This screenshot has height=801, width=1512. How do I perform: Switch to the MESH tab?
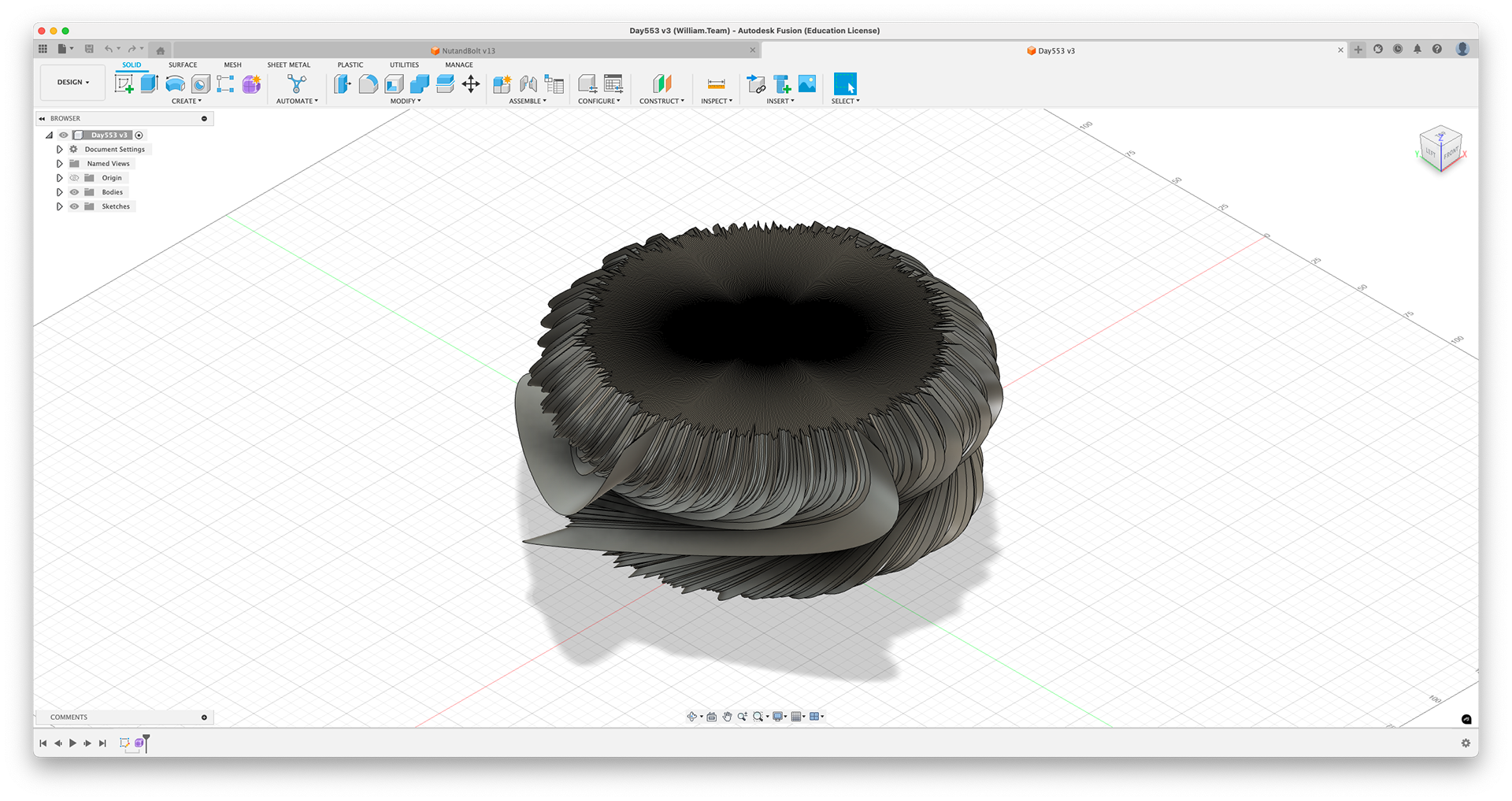coord(232,65)
